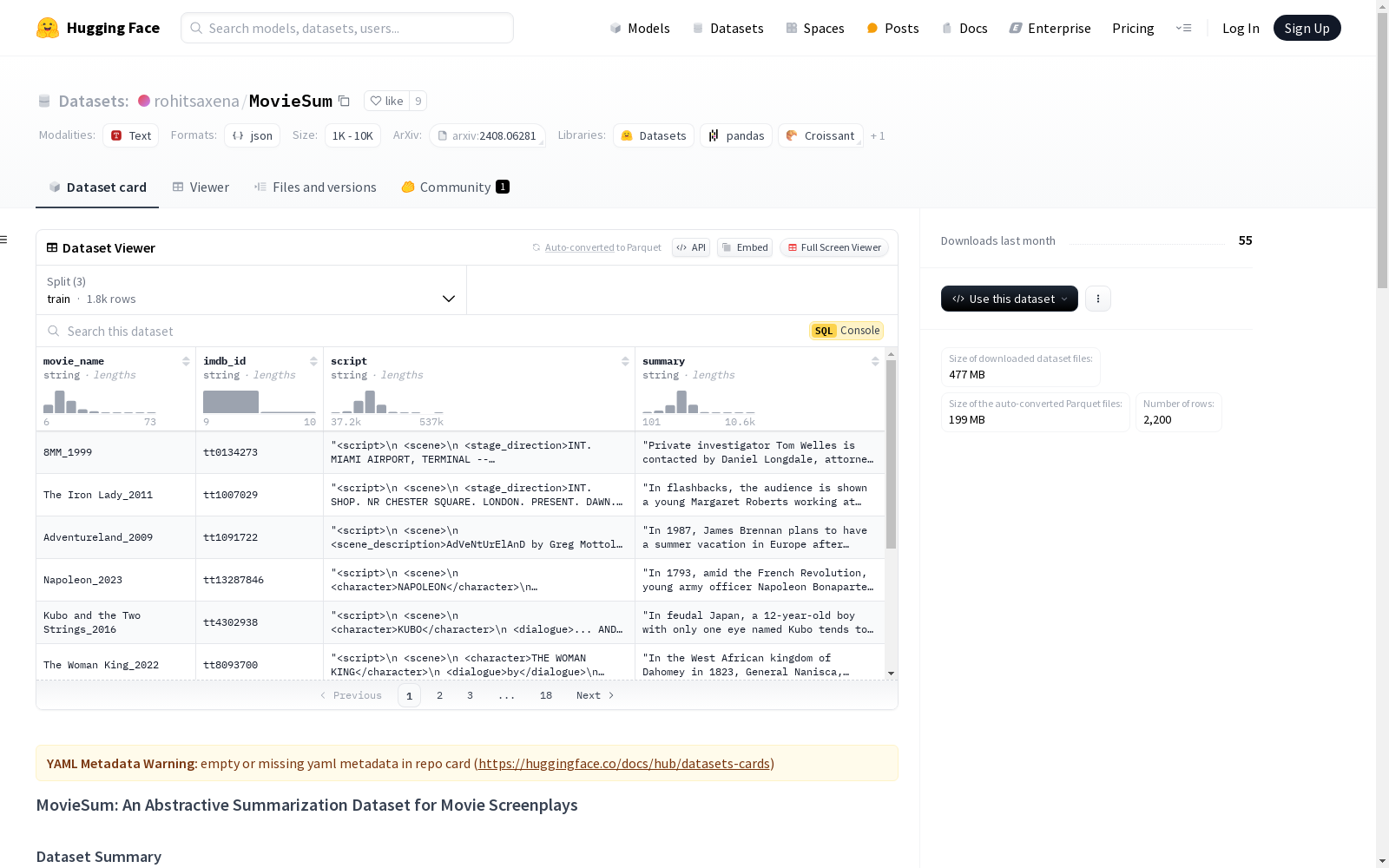Switch to Files and versions tab
Screen dimensions: 1389x868
[315, 187]
